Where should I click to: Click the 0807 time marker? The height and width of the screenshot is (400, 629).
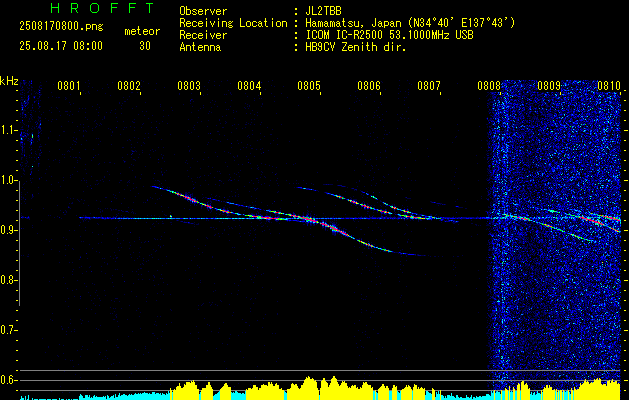429,85
